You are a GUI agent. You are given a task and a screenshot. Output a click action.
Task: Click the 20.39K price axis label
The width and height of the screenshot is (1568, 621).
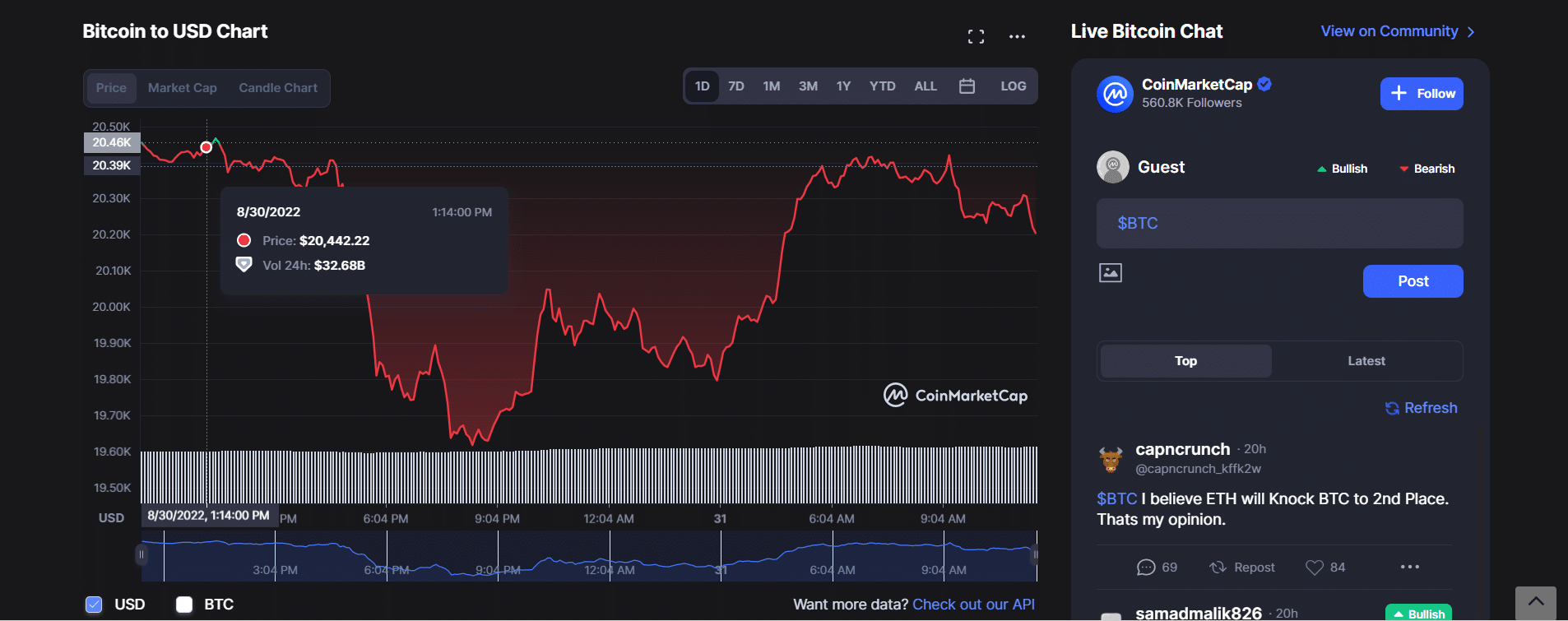coord(112,165)
